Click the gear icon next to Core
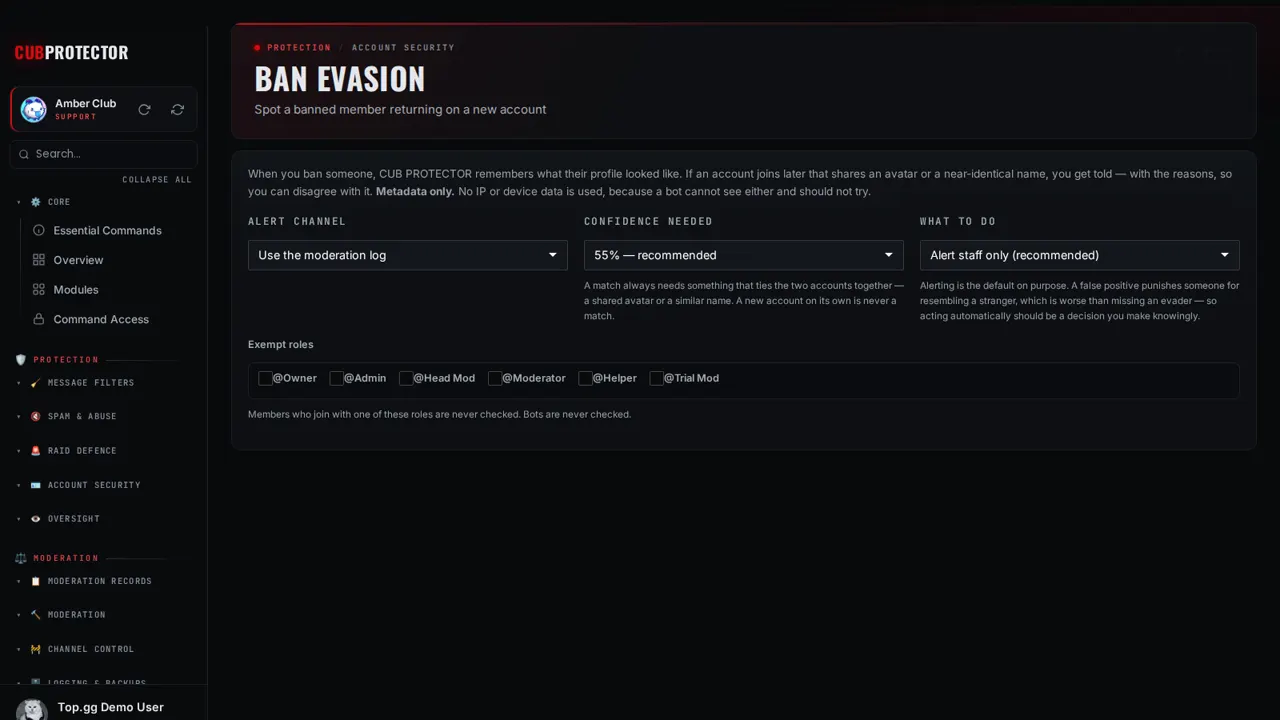1280x720 pixels. pos(36,202)
